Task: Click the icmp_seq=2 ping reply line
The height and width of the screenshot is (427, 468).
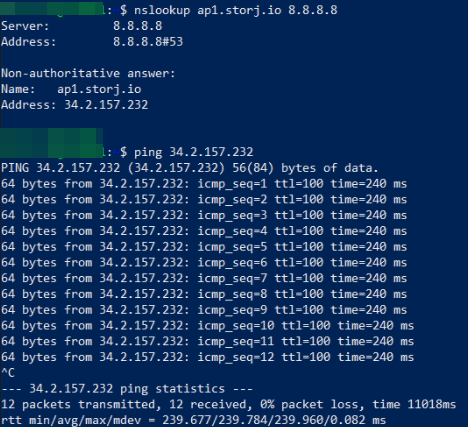Action: [x=204, y=199]
